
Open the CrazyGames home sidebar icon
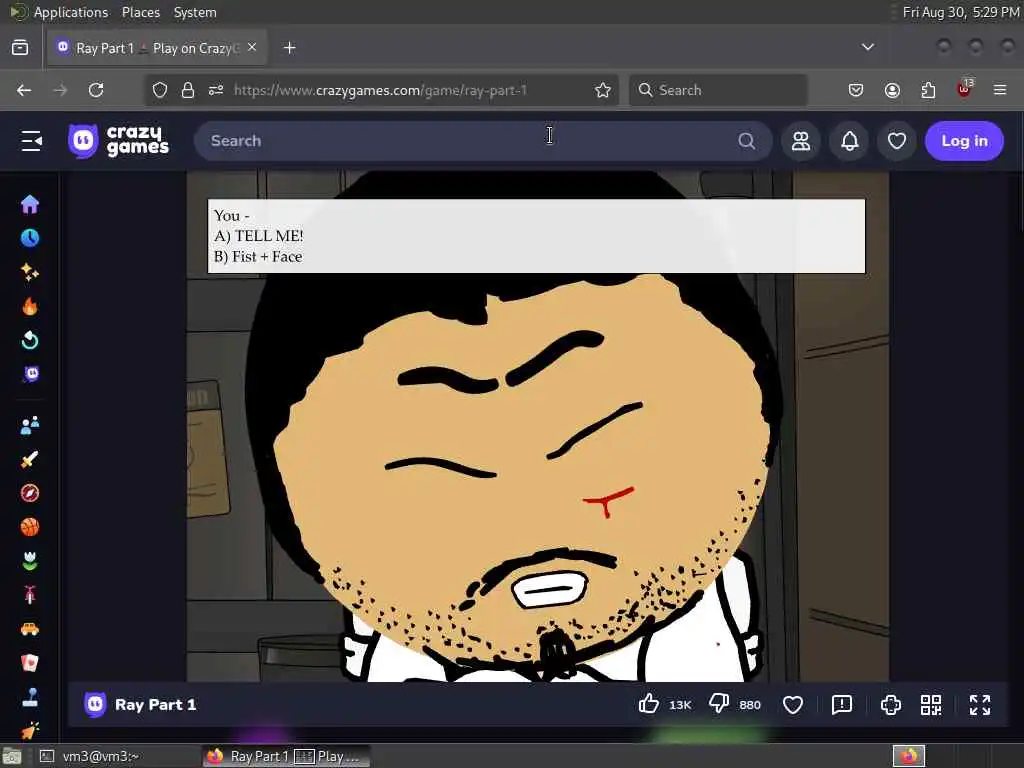coord(30,204)
